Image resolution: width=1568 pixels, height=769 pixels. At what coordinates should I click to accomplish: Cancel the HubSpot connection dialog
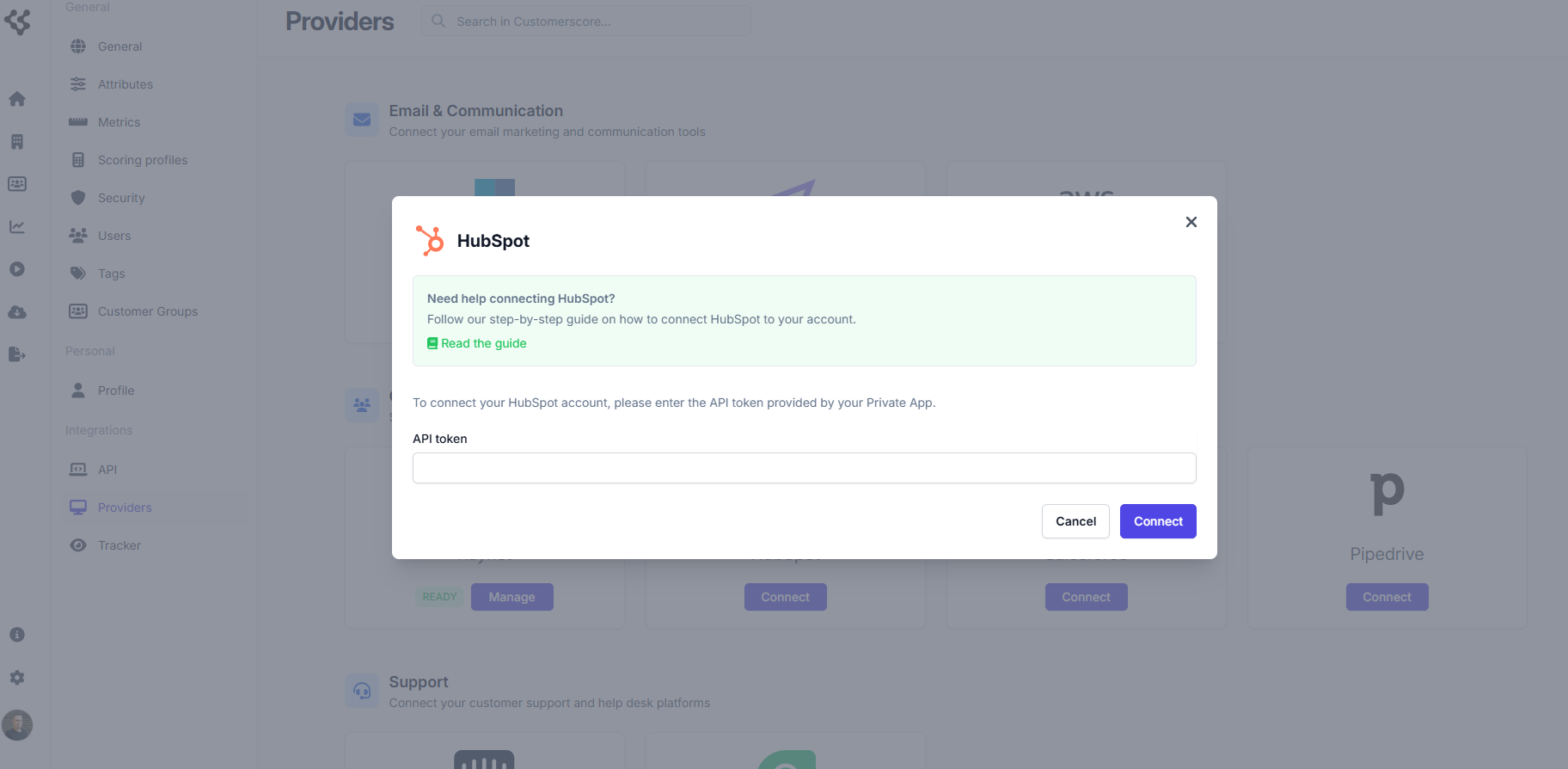point(1075,521)
